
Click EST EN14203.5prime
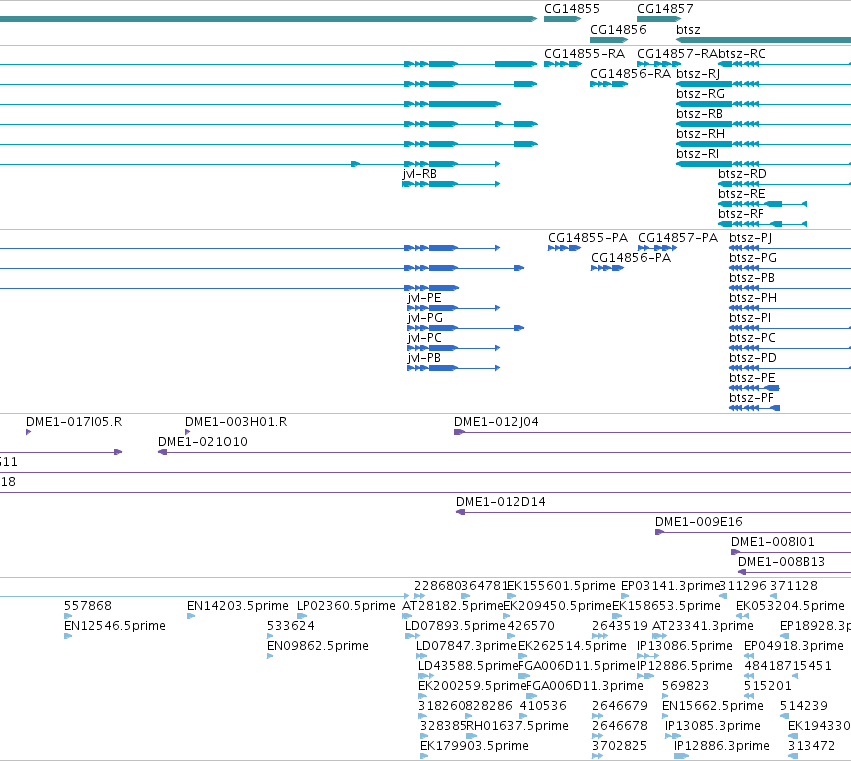pos(238,606)
